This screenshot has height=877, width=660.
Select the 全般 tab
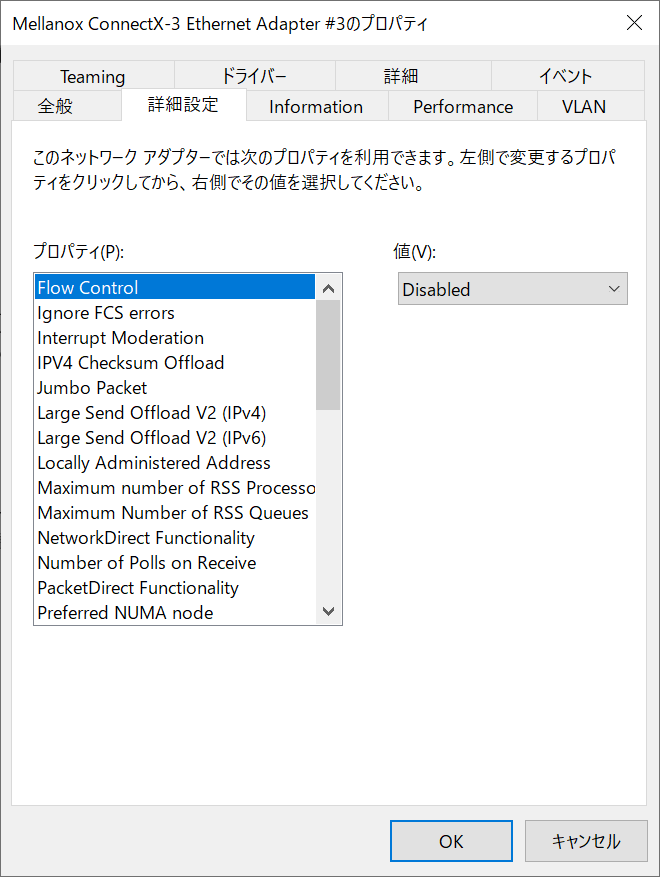click(67, 106)
